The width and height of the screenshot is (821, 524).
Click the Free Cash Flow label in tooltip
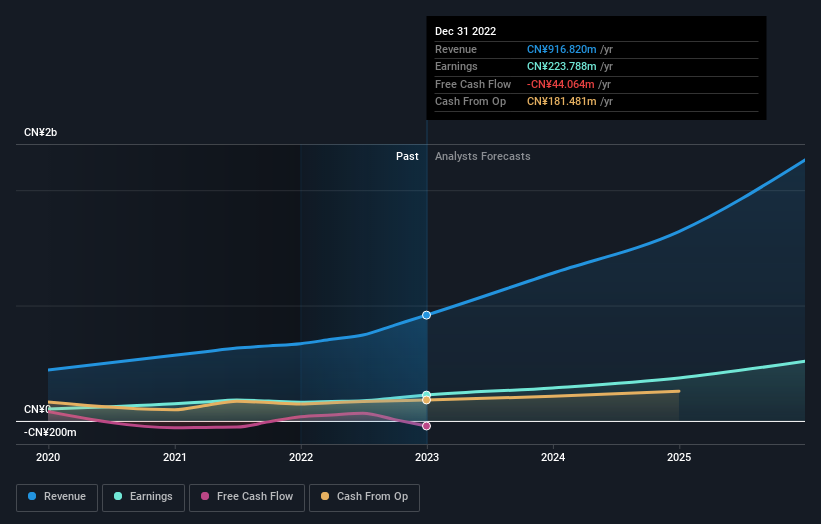coord(473,84)
